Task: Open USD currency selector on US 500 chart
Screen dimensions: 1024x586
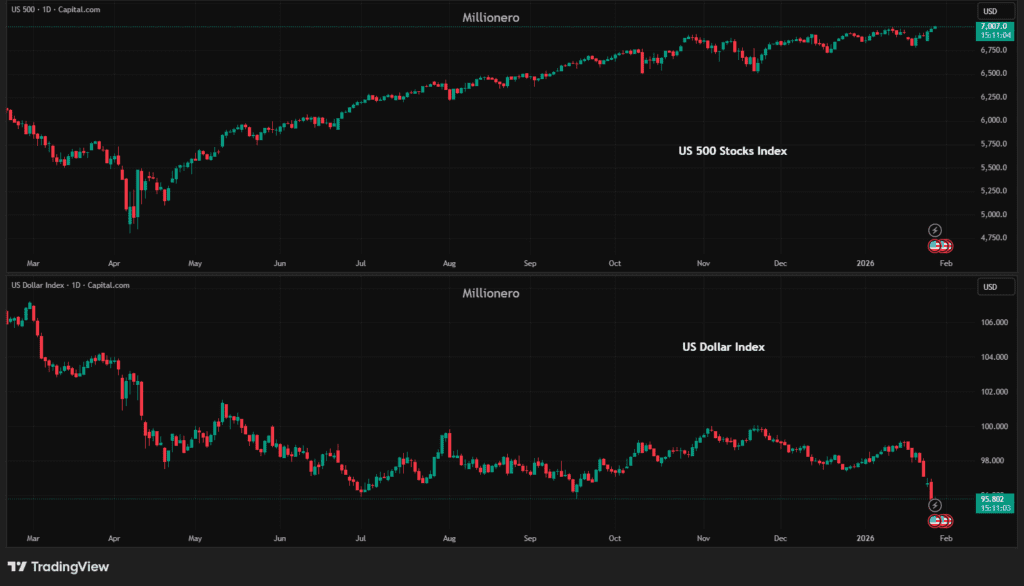Action: [990, 11]
